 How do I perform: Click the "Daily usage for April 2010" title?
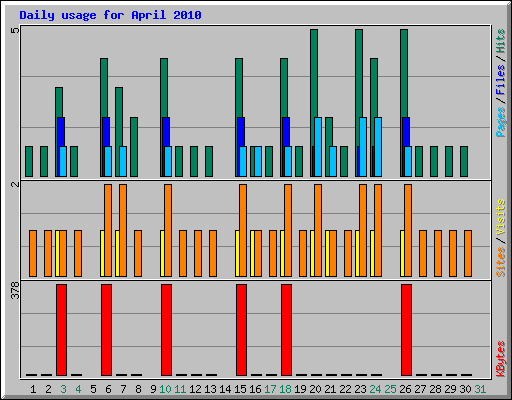[110, 15]
